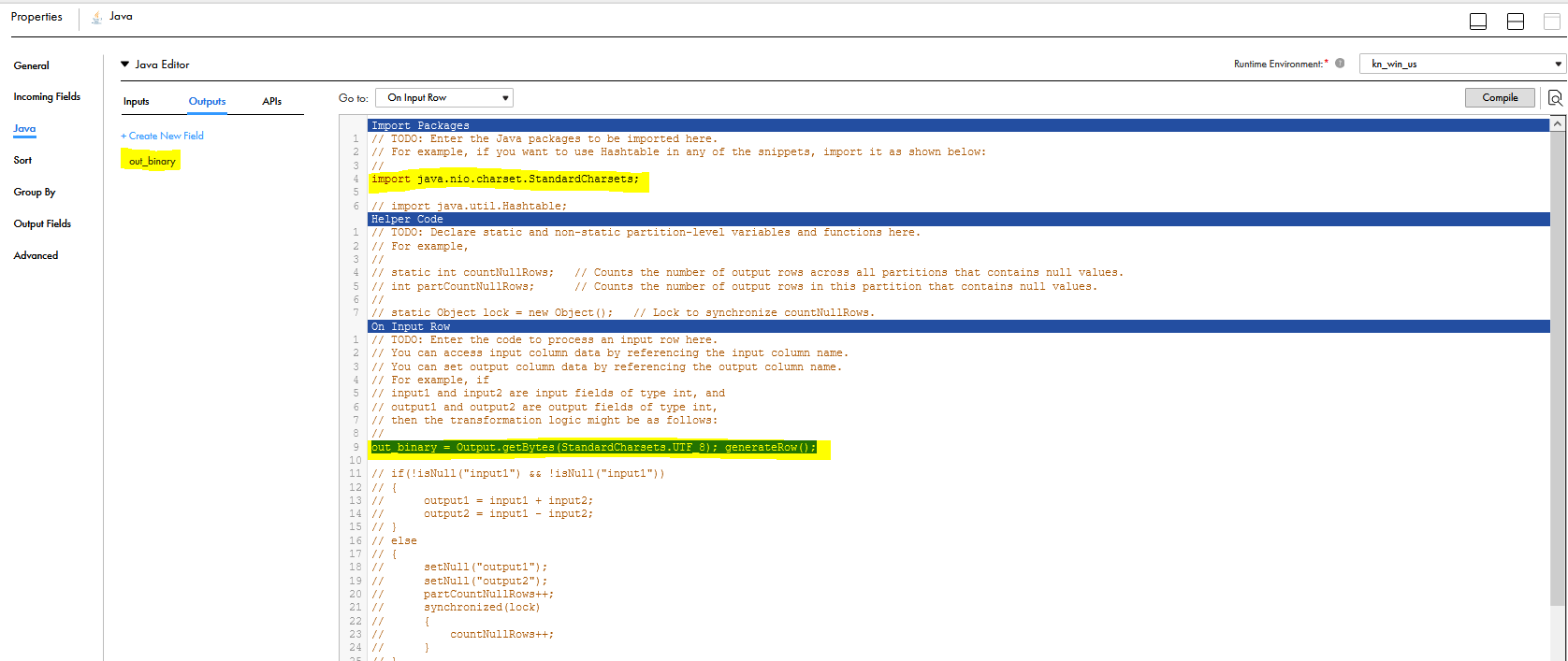The image size is (1568, 661).
Task: Click the Compile button
Action: tap(1500, 97)
